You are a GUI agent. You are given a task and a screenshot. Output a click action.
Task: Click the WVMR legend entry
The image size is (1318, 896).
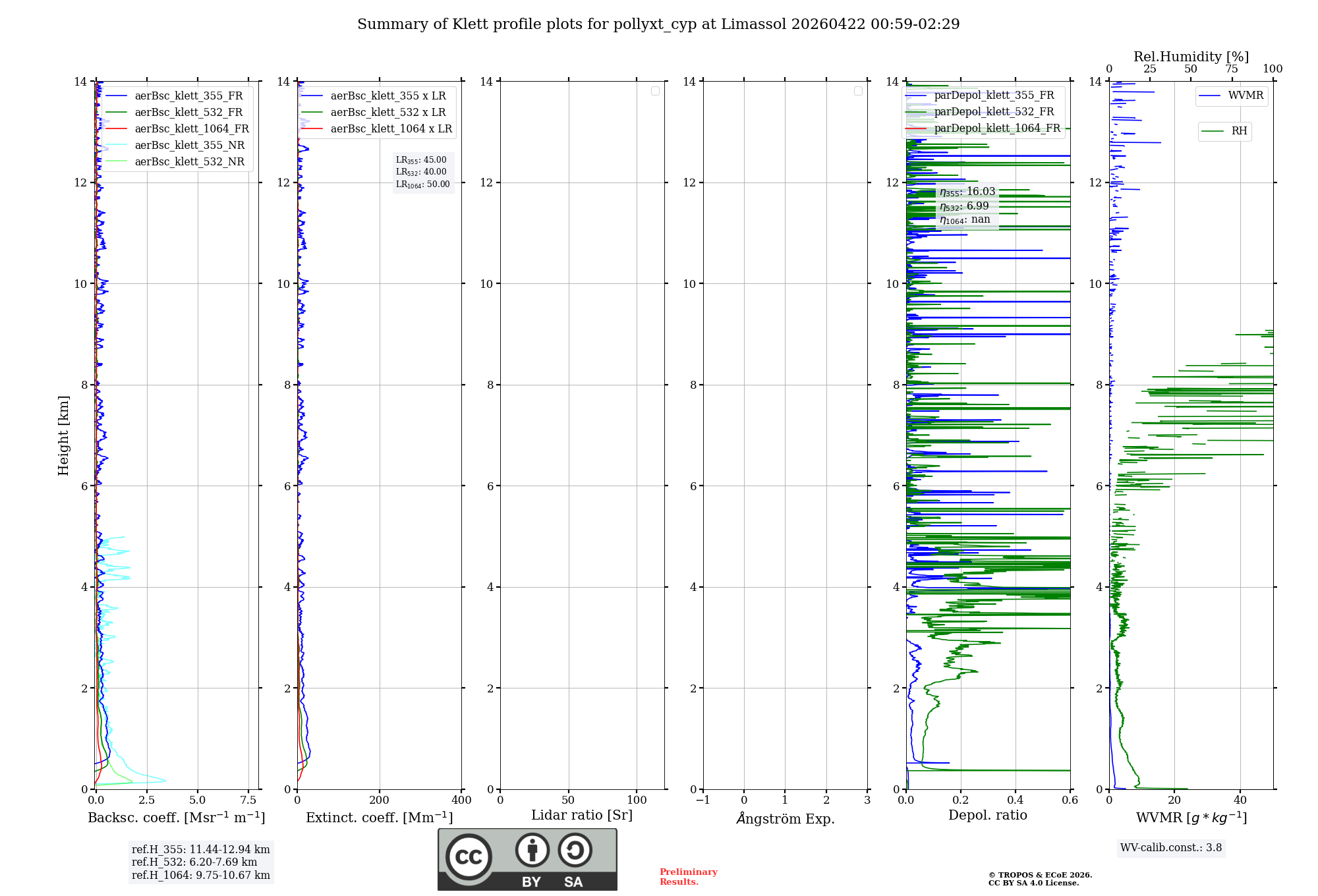(1245, 96)
